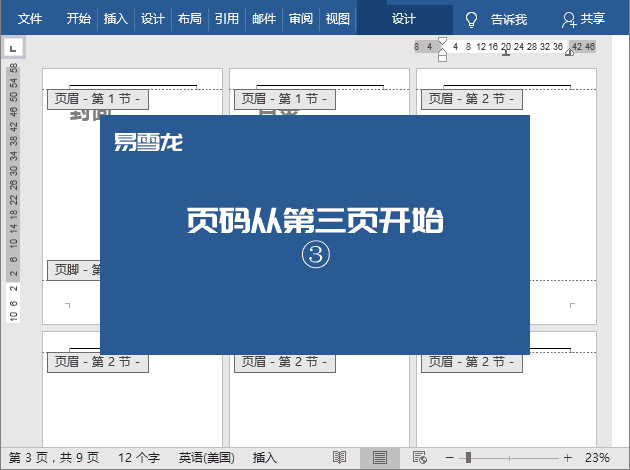Open the 文件 menu tab
This screenshot has height=470, width=630.
pyautogui.click(x=30, y=18)
